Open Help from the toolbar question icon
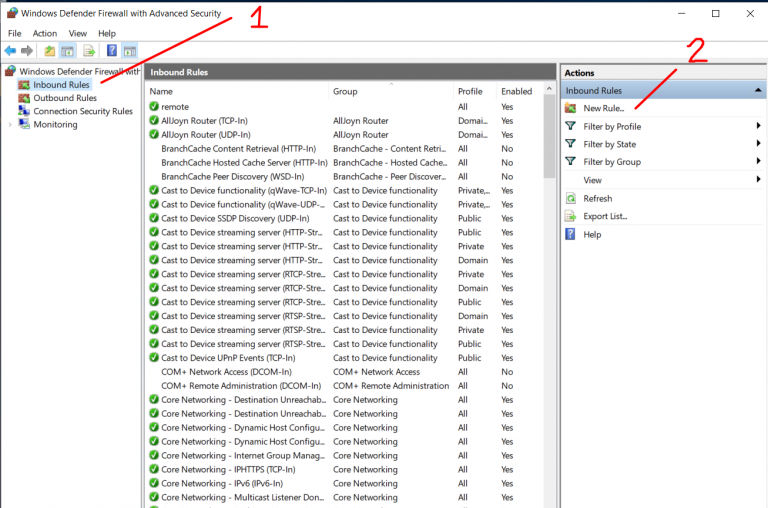 point(112,50)
